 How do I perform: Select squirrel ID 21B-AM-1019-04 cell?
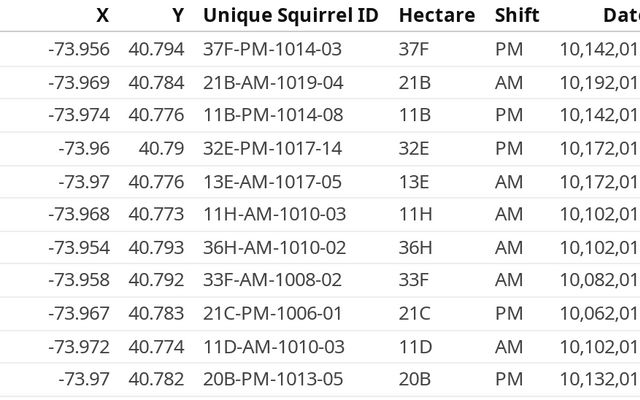click(x=273, y=82)
